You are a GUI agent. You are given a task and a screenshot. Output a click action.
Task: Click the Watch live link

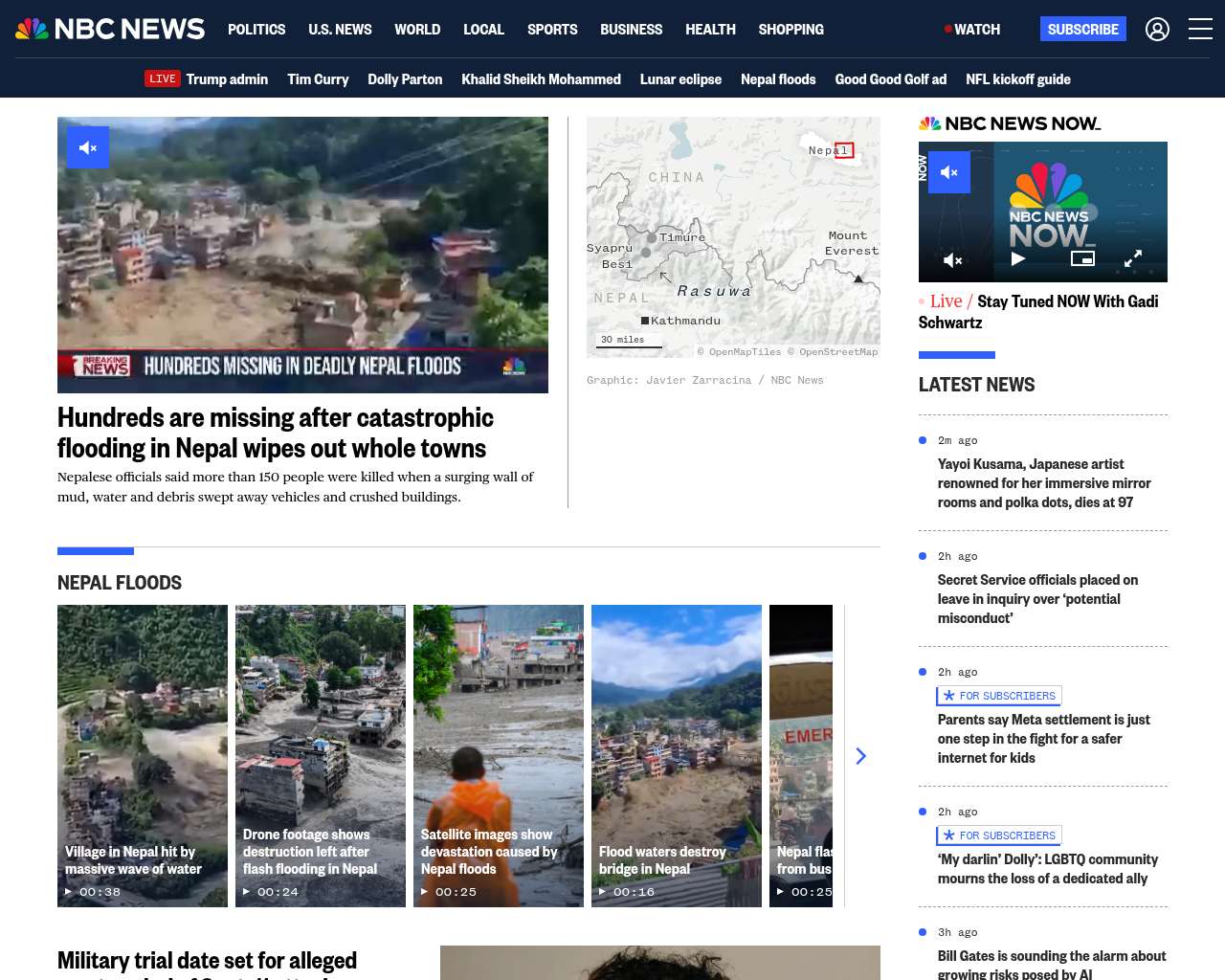coord(972,30)
